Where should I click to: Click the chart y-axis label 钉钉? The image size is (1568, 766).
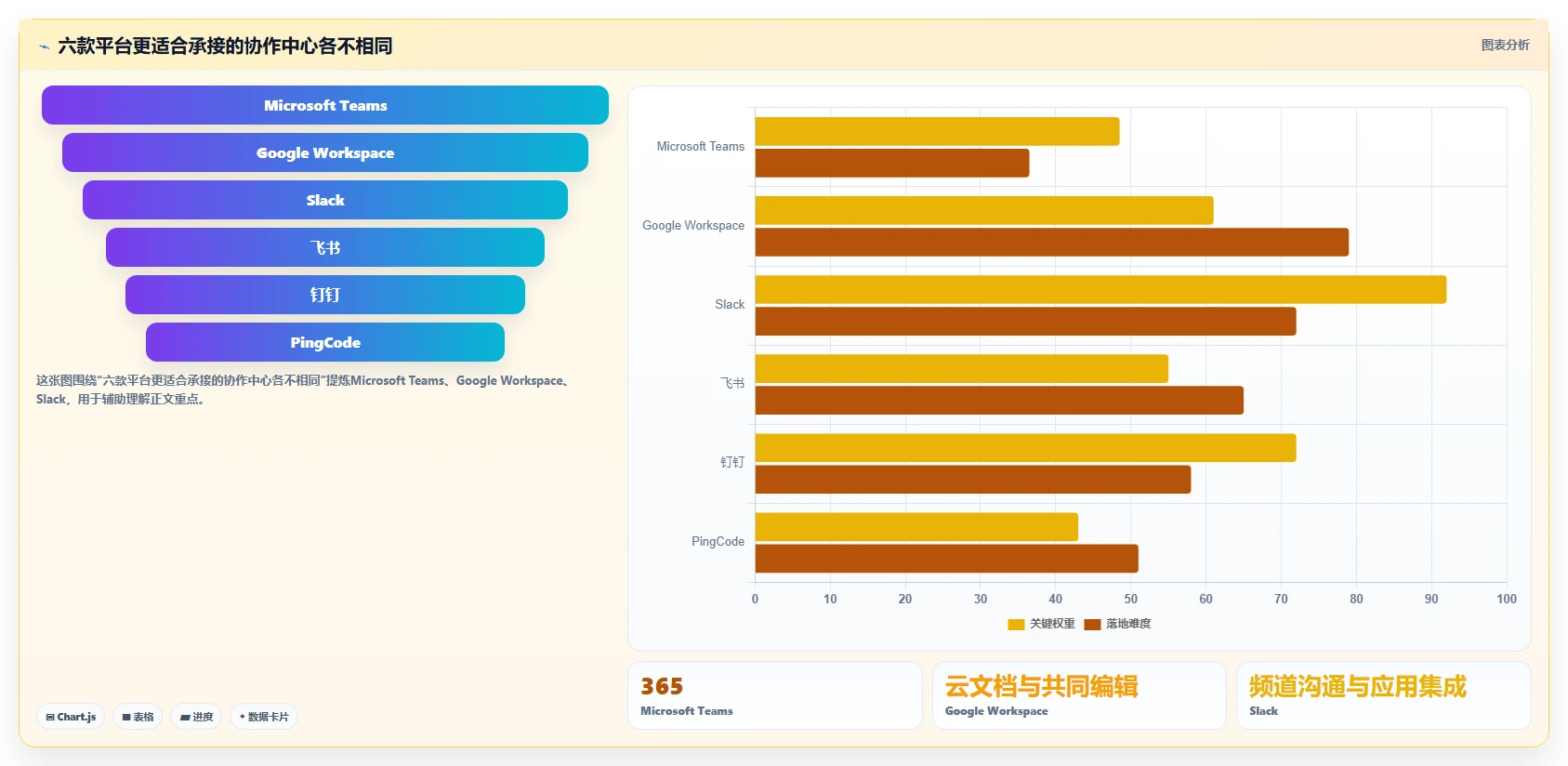pyautogui.click(x=732, y=462)
